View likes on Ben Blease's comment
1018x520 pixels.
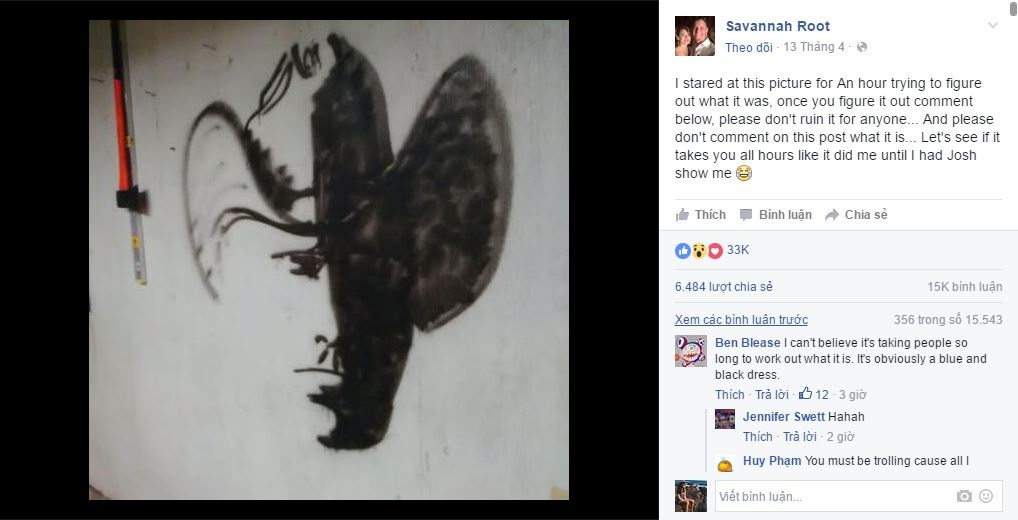point(813,394)
